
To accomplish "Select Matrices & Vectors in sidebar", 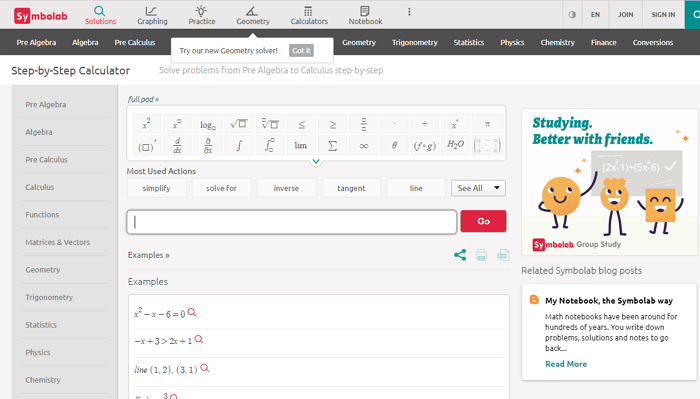I will [x=58, y=242].
